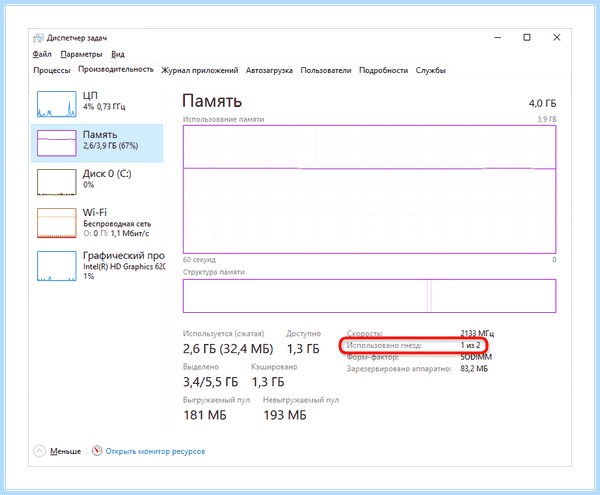Click the 4,0 ГБ total value
This screenshot has width=600, height=495.
click(x=542, y=103)
